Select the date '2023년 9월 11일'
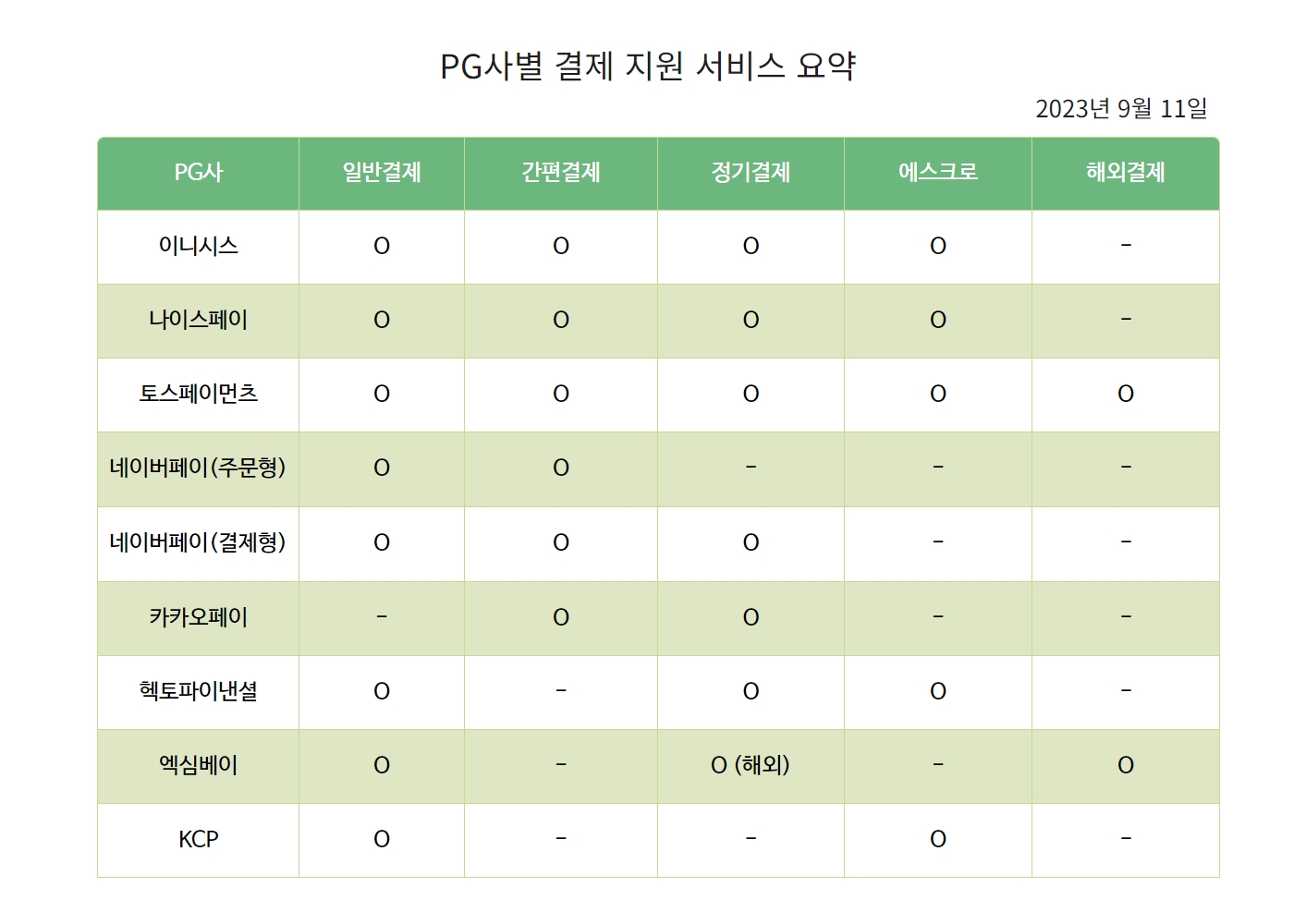The image size is (1294, 924). click(x=1121, y=109)
